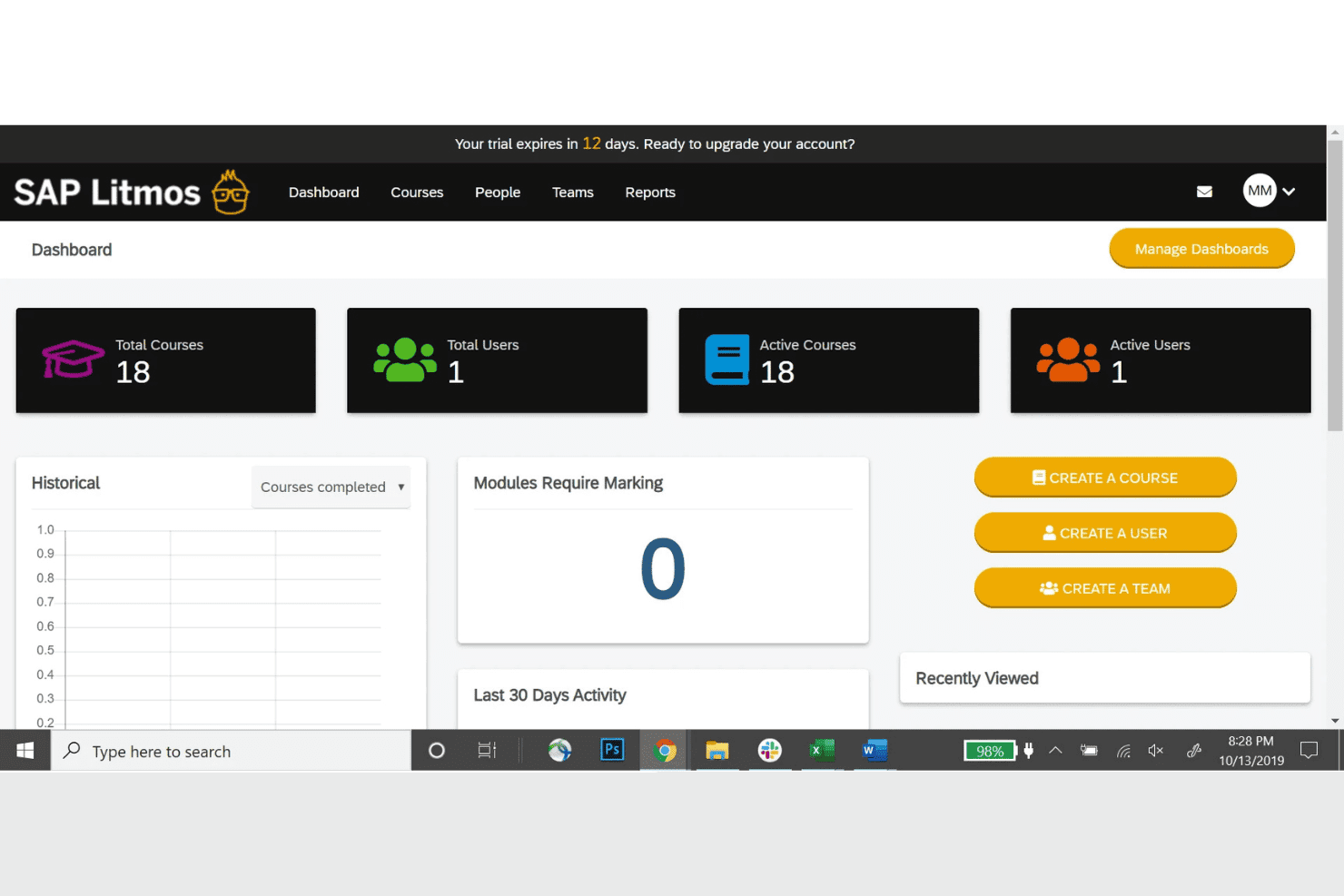Click the CREATE A USER button
The width and height of the screenshot is (1344, 896).
[1105, 533]
